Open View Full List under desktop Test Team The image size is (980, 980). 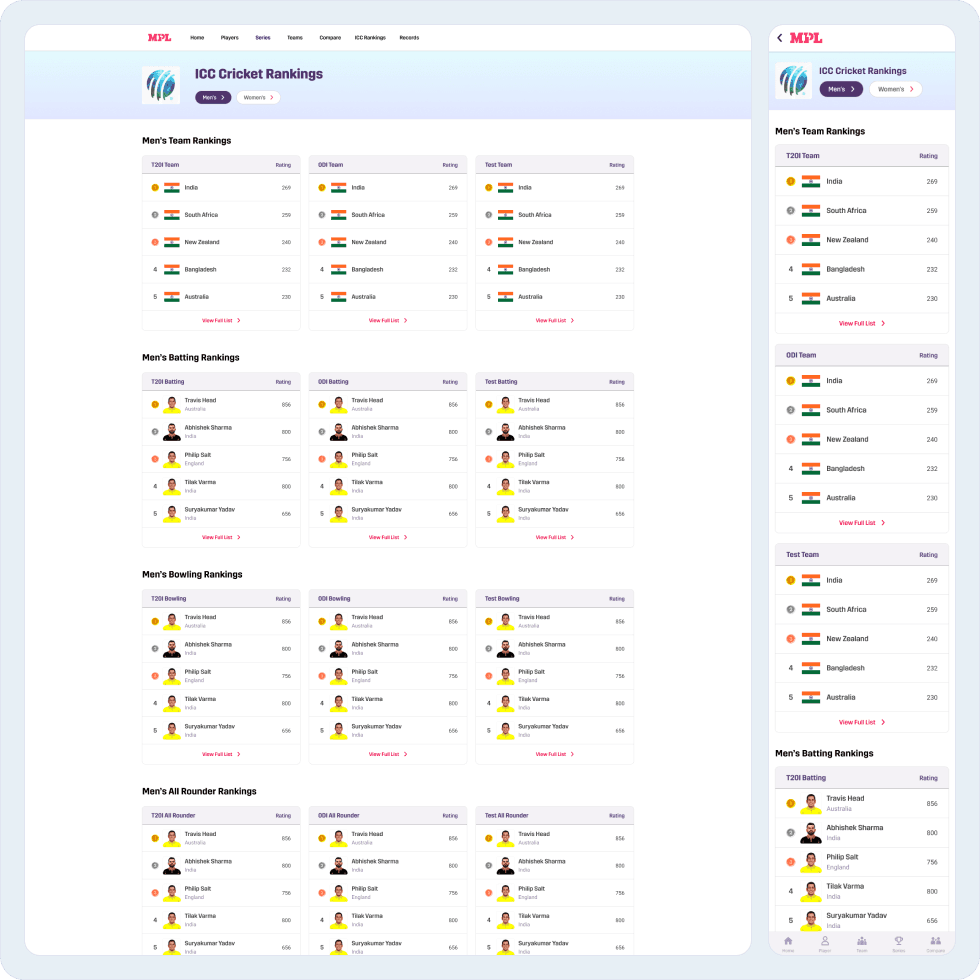coord(555,321)
